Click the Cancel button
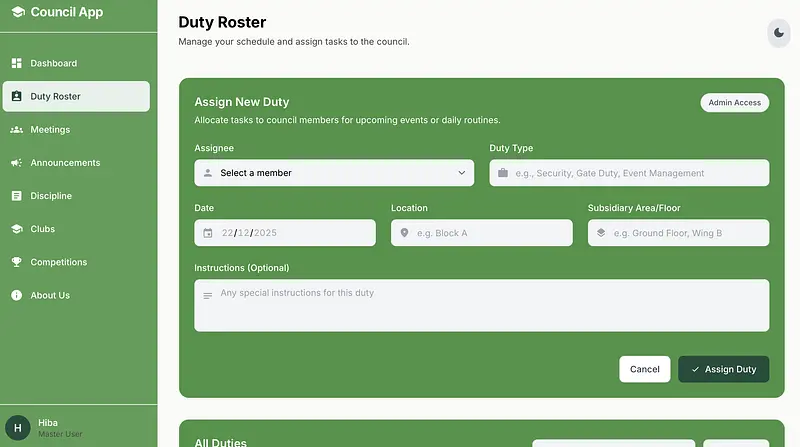Viewport: 800px width, 447px height. [644, 369]
